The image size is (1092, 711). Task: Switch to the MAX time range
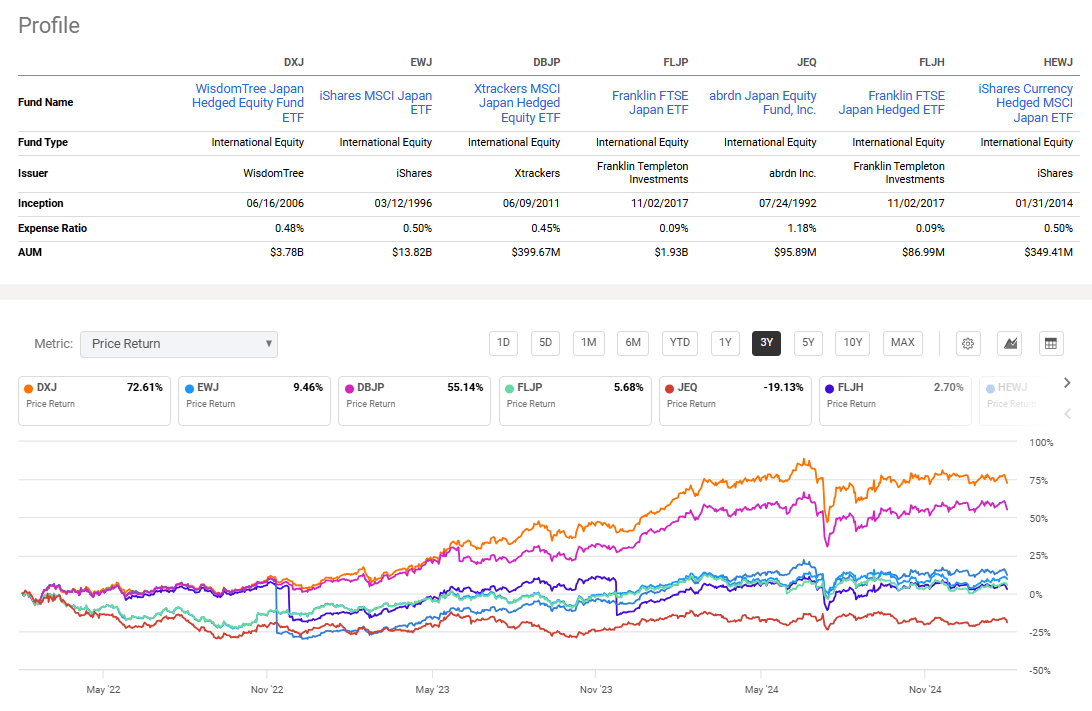[x=902, y=342]
